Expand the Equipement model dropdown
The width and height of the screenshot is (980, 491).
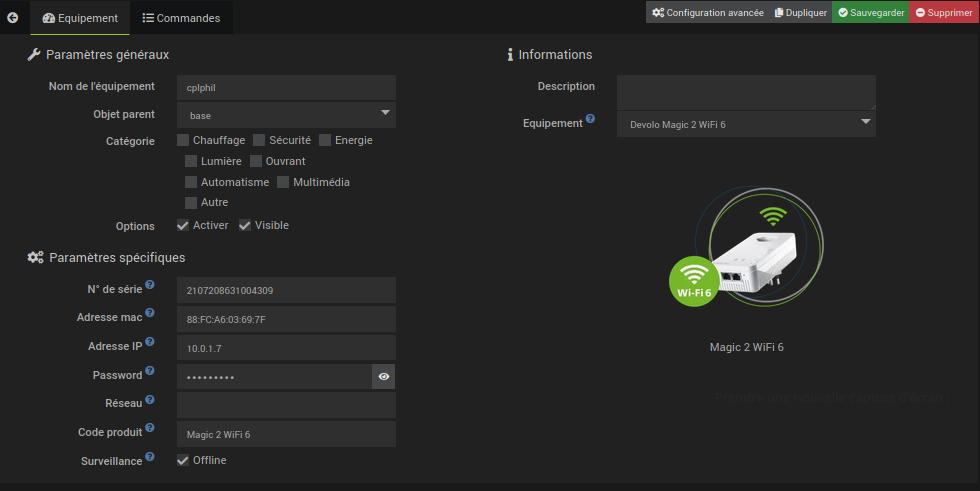[x=746, y=124]
